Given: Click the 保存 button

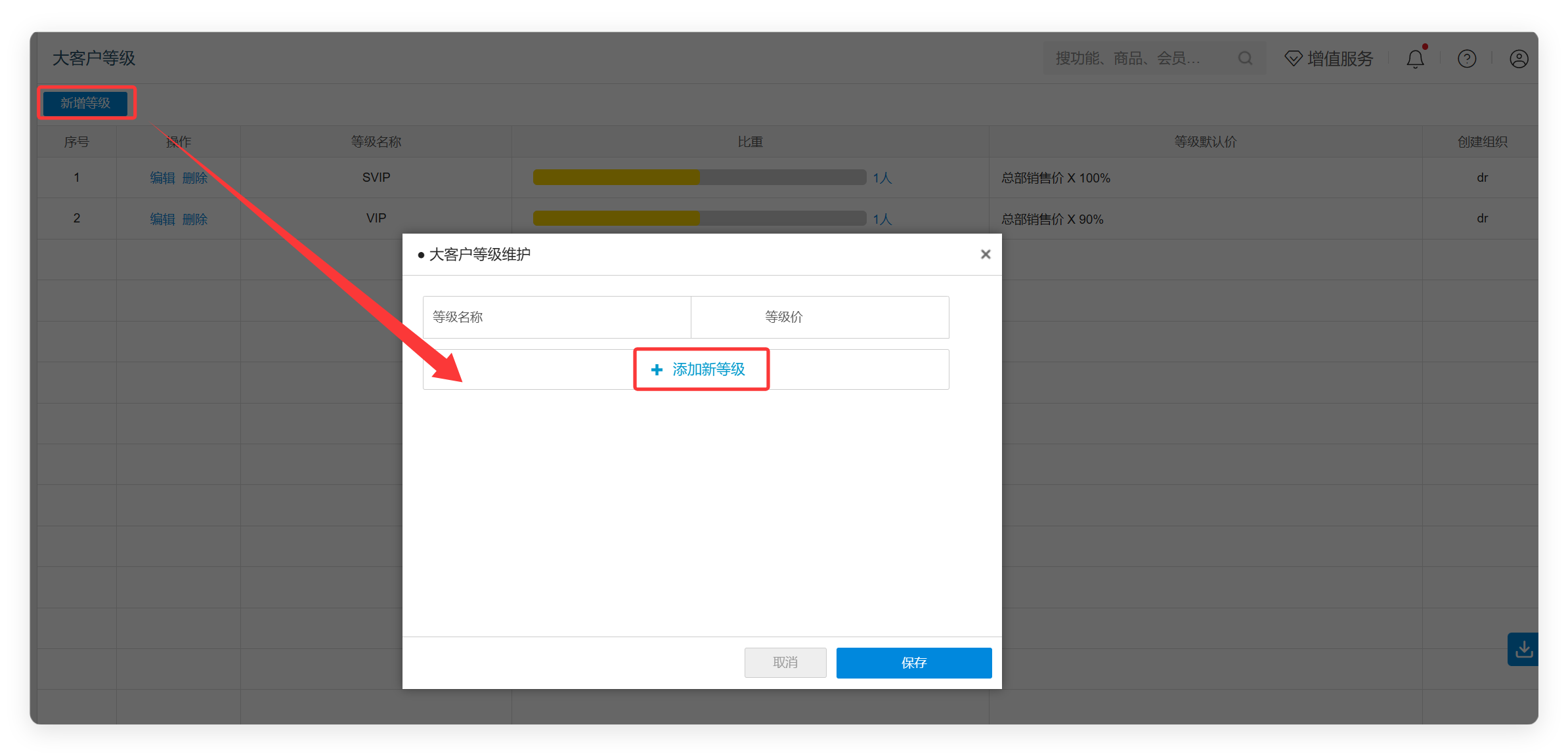Looking at the screenshot, I should pyautogui.click(x=914, y=663).
